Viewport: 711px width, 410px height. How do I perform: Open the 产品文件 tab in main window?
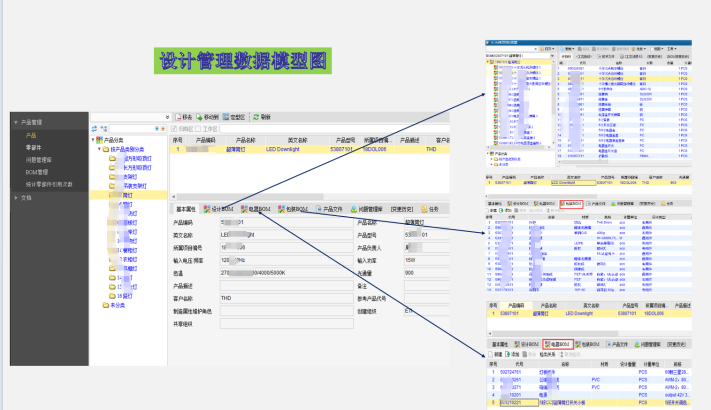coord(329,209)
